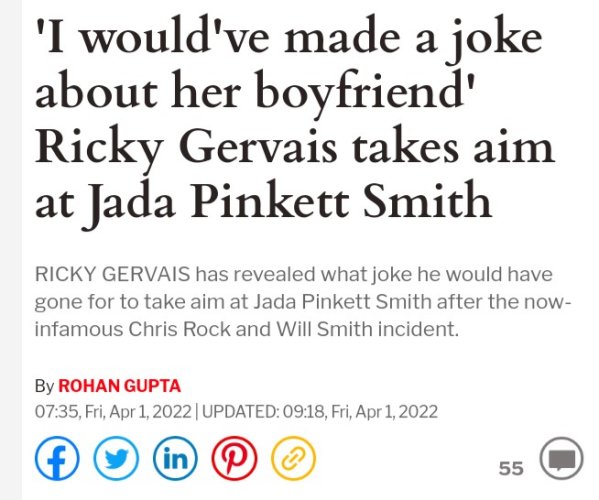This screenshot has width=599, height=500.
Task: Open author page for ROHAN GUPTA
Action: (x=119, y=386)
